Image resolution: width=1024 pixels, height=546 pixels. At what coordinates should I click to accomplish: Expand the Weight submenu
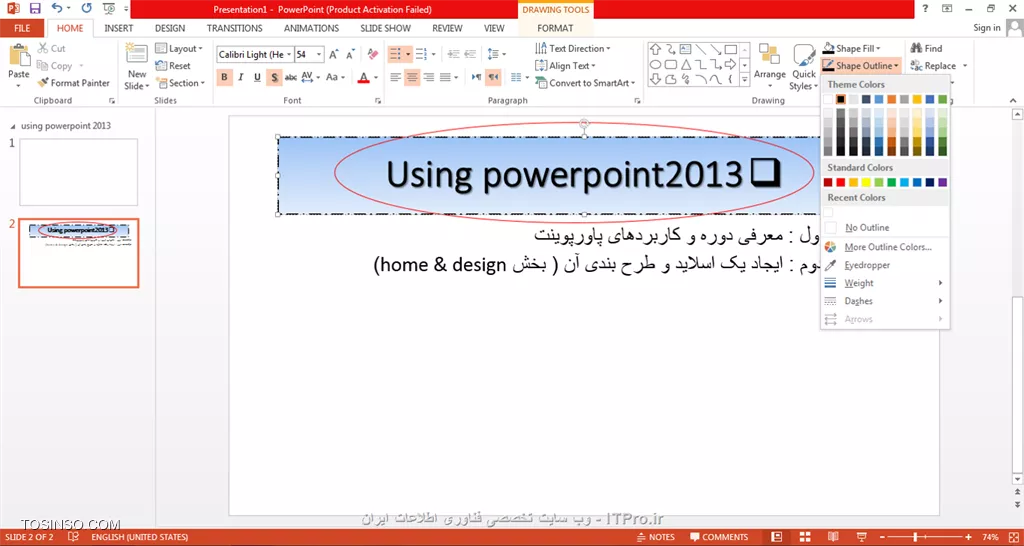(885, 283)
